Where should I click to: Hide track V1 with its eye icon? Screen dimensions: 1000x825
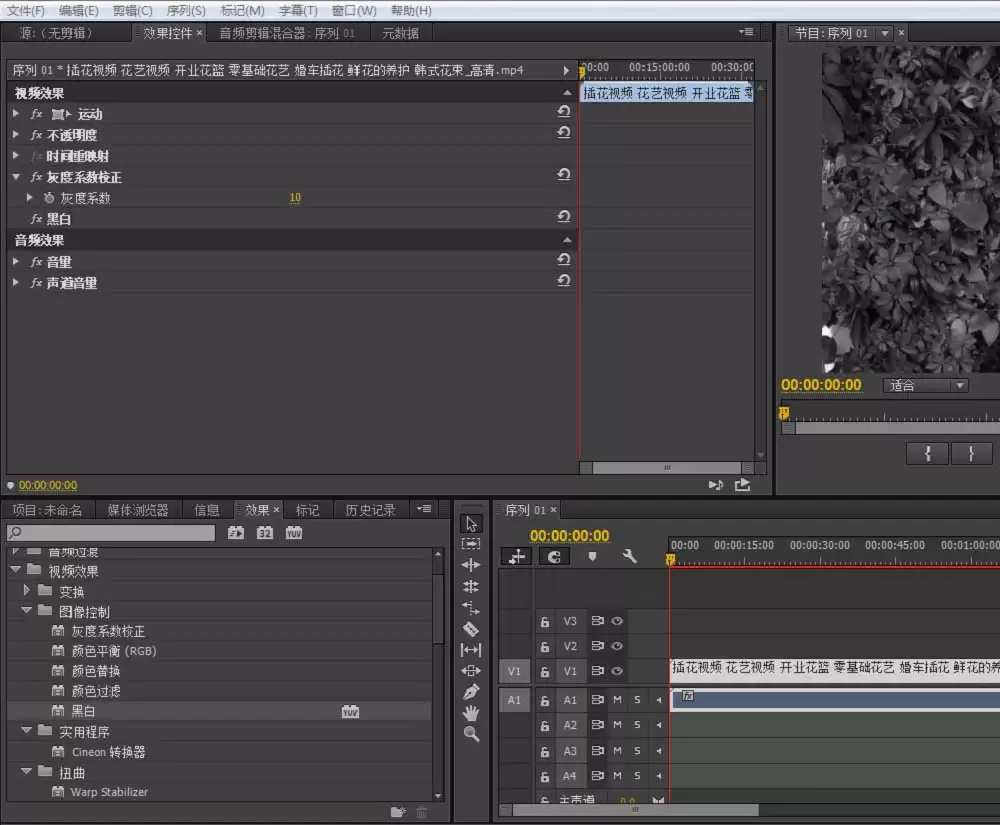[617, 671]
